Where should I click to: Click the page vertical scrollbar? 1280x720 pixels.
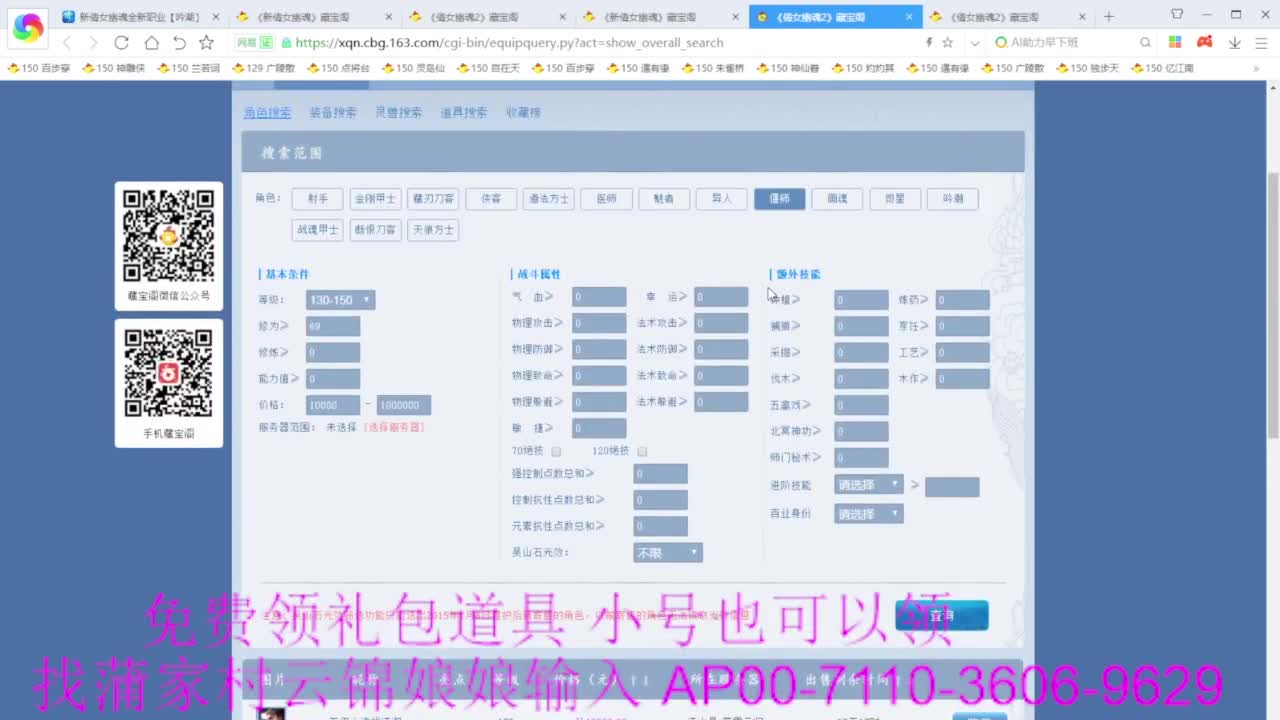coord(1273,305)
